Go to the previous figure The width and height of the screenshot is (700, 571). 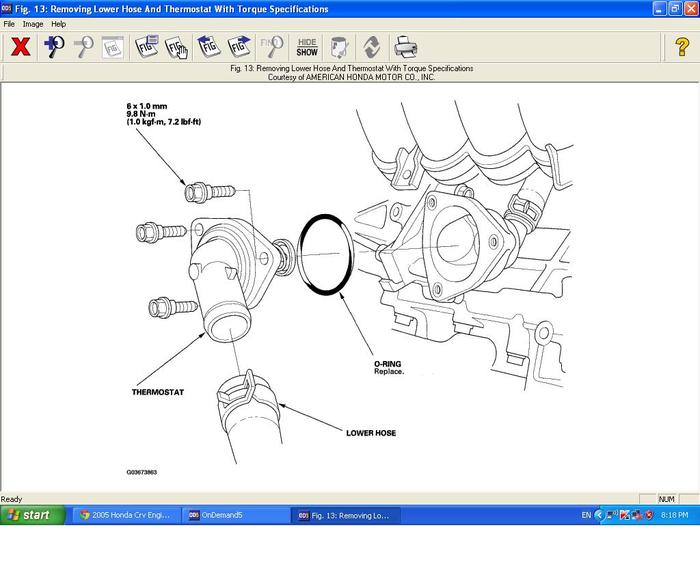click(x=208, y=47)
